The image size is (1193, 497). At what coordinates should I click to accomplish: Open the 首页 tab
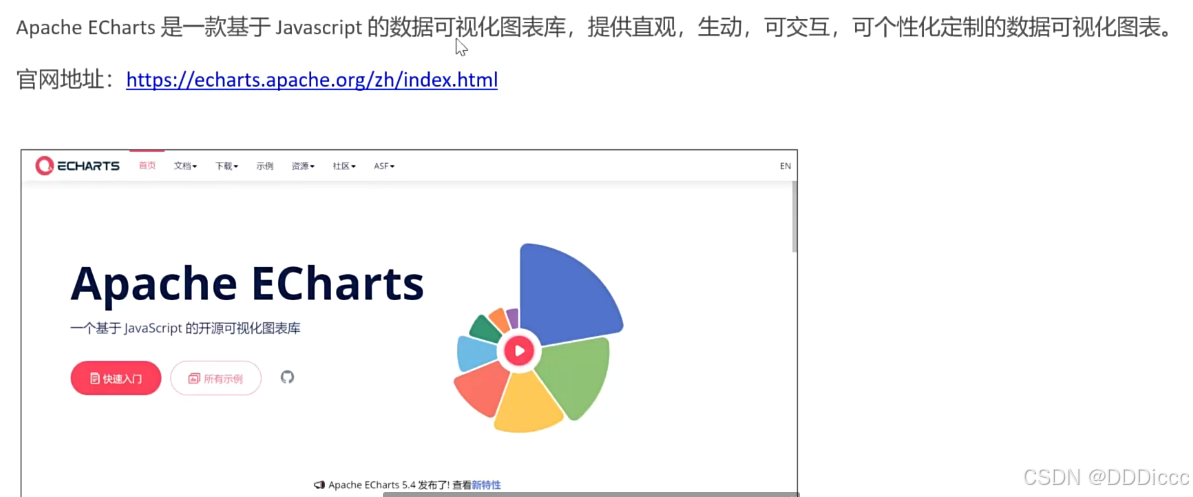(147, 166)
